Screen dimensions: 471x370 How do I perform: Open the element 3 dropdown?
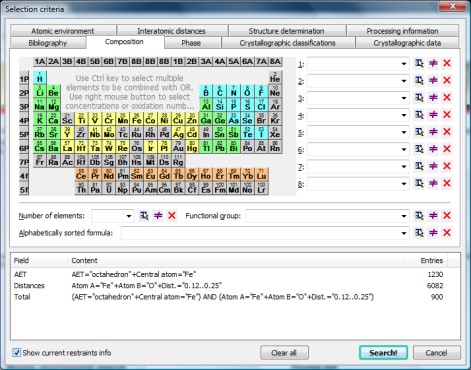tap(404, 98)
